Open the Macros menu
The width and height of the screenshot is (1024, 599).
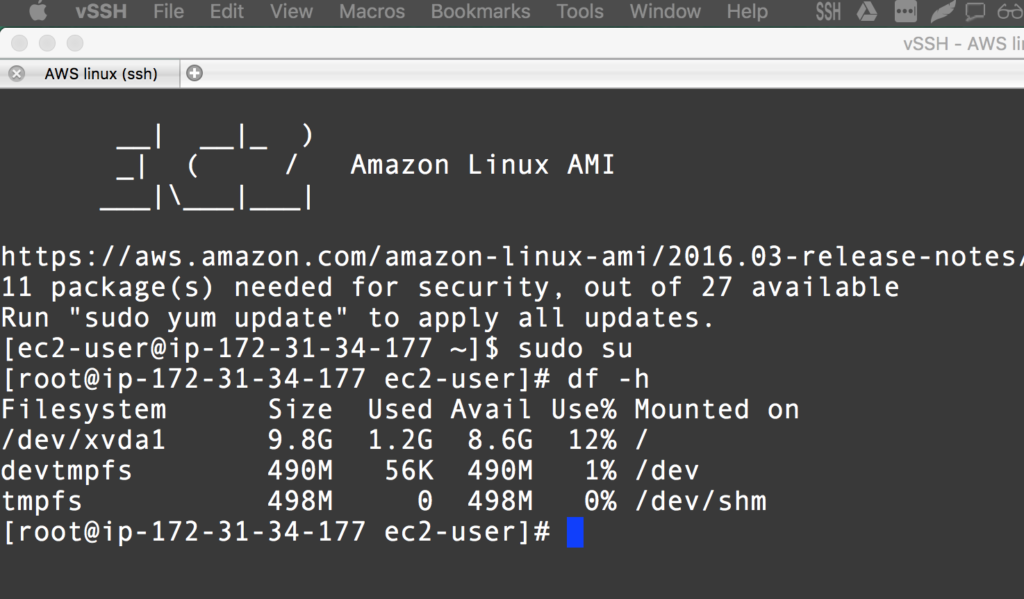pyautogui.click(x=372, y=12)
